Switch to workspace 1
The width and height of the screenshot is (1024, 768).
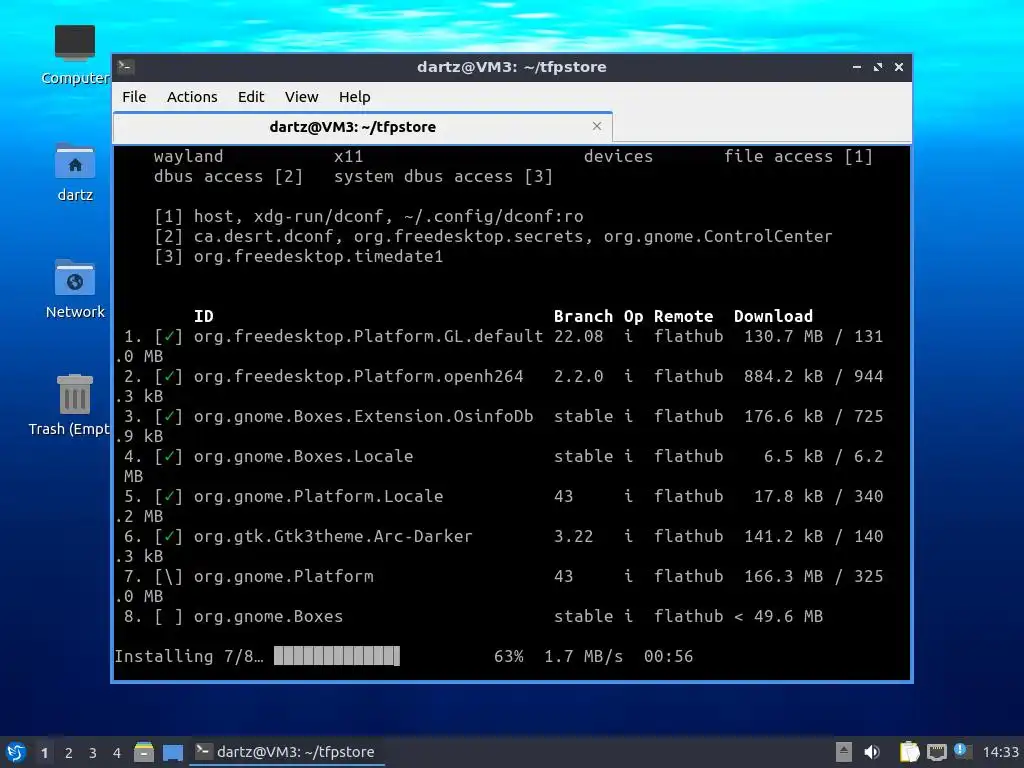point(44,753)
